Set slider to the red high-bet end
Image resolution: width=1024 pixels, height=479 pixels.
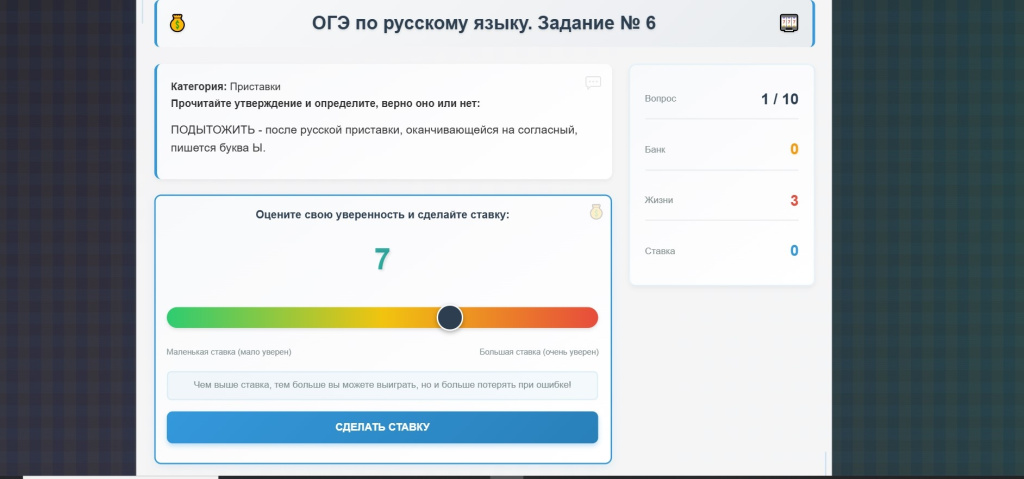point(593,318)
